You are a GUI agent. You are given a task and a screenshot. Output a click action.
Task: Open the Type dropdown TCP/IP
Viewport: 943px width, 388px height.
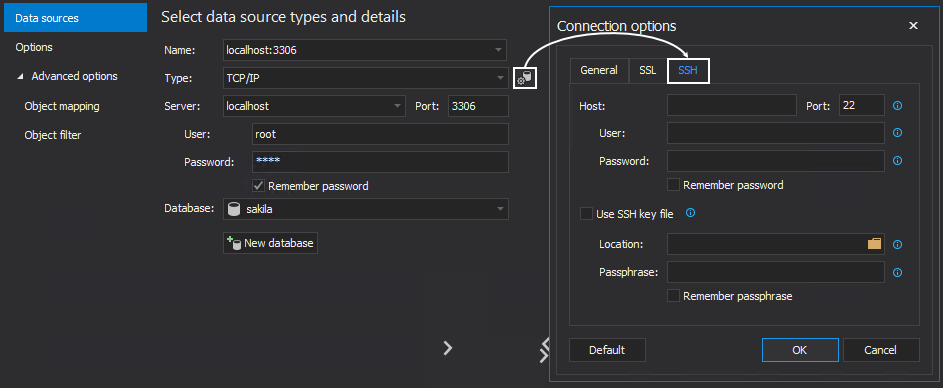[500, 78]
